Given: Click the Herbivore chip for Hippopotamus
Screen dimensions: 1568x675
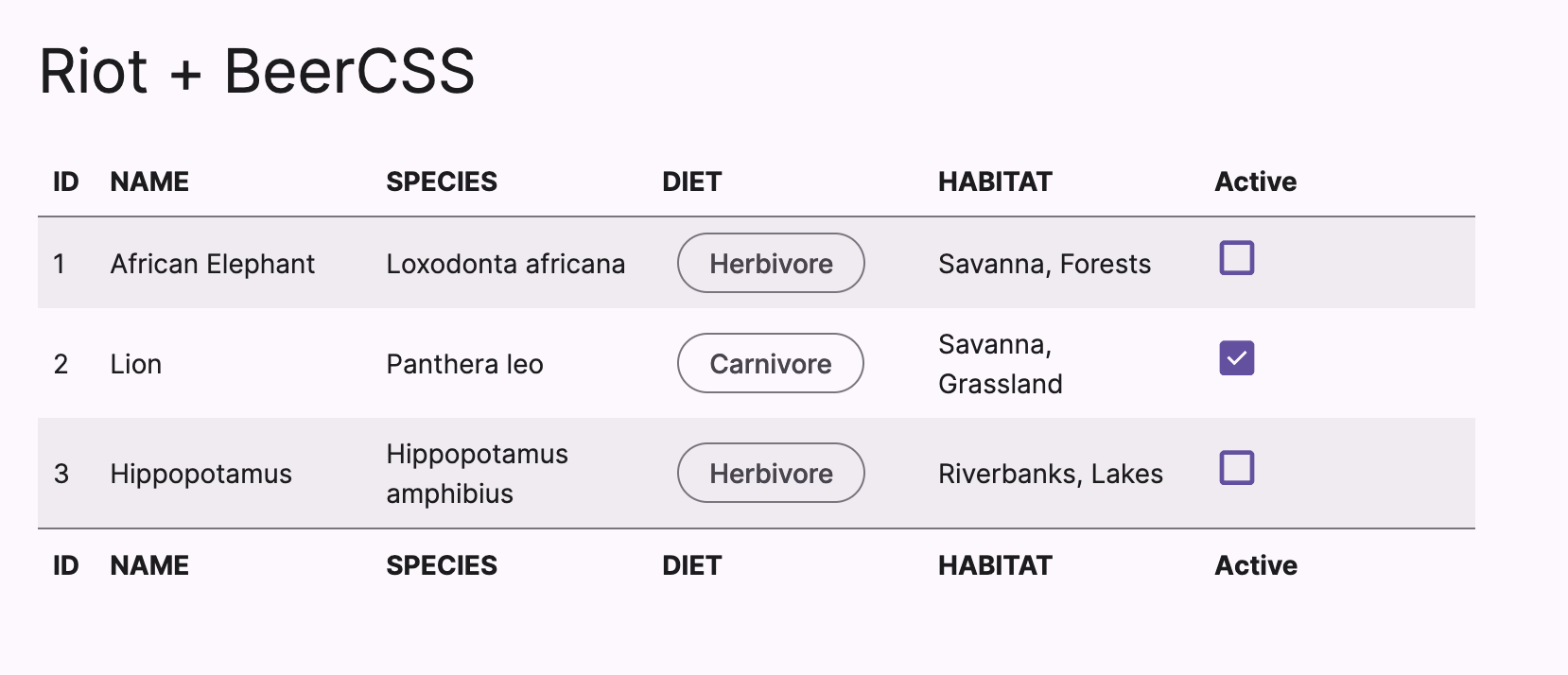Looking at the screenshot, I should click(770, 473).
